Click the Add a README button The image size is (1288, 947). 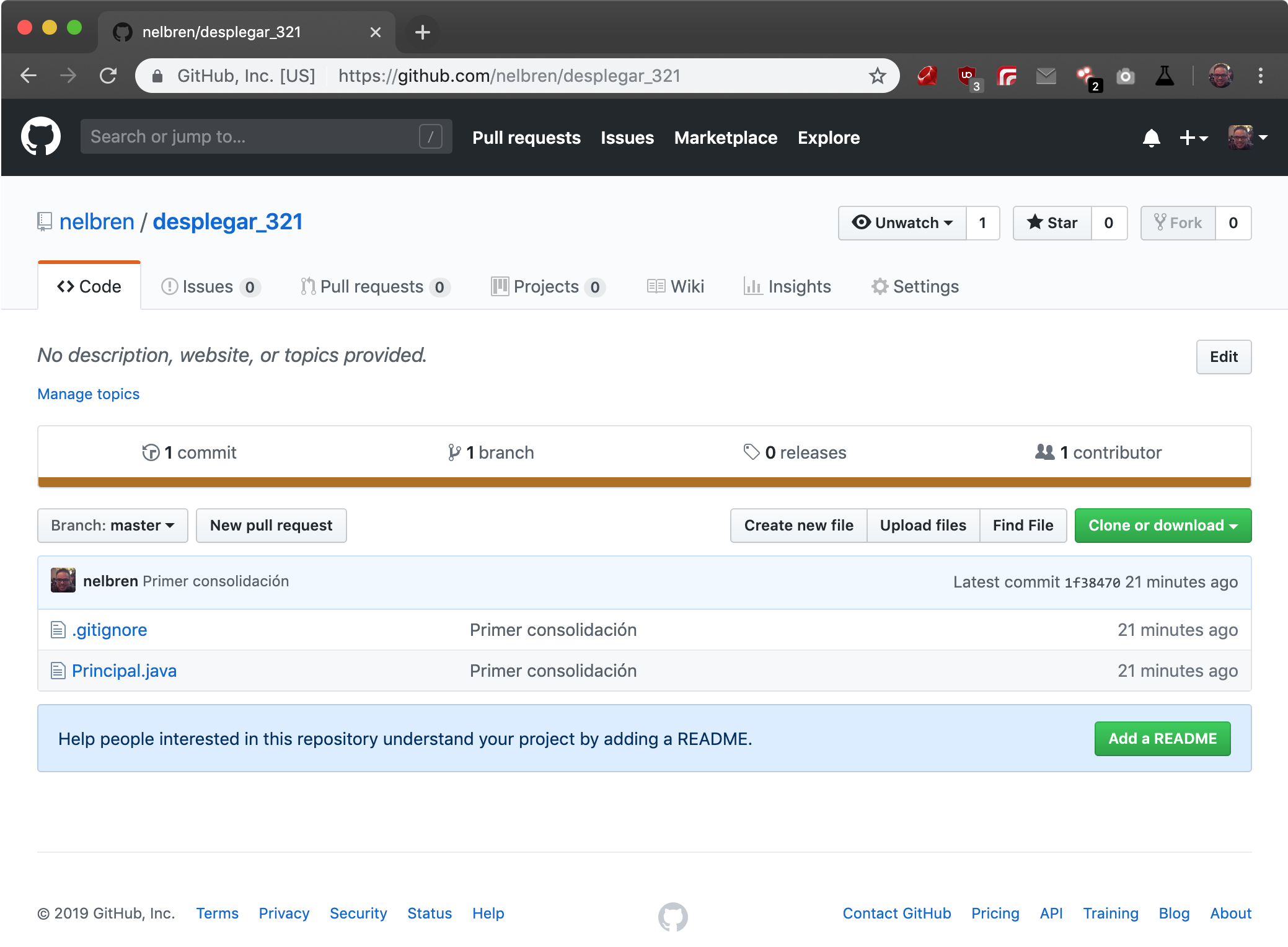coord(1162,739)
